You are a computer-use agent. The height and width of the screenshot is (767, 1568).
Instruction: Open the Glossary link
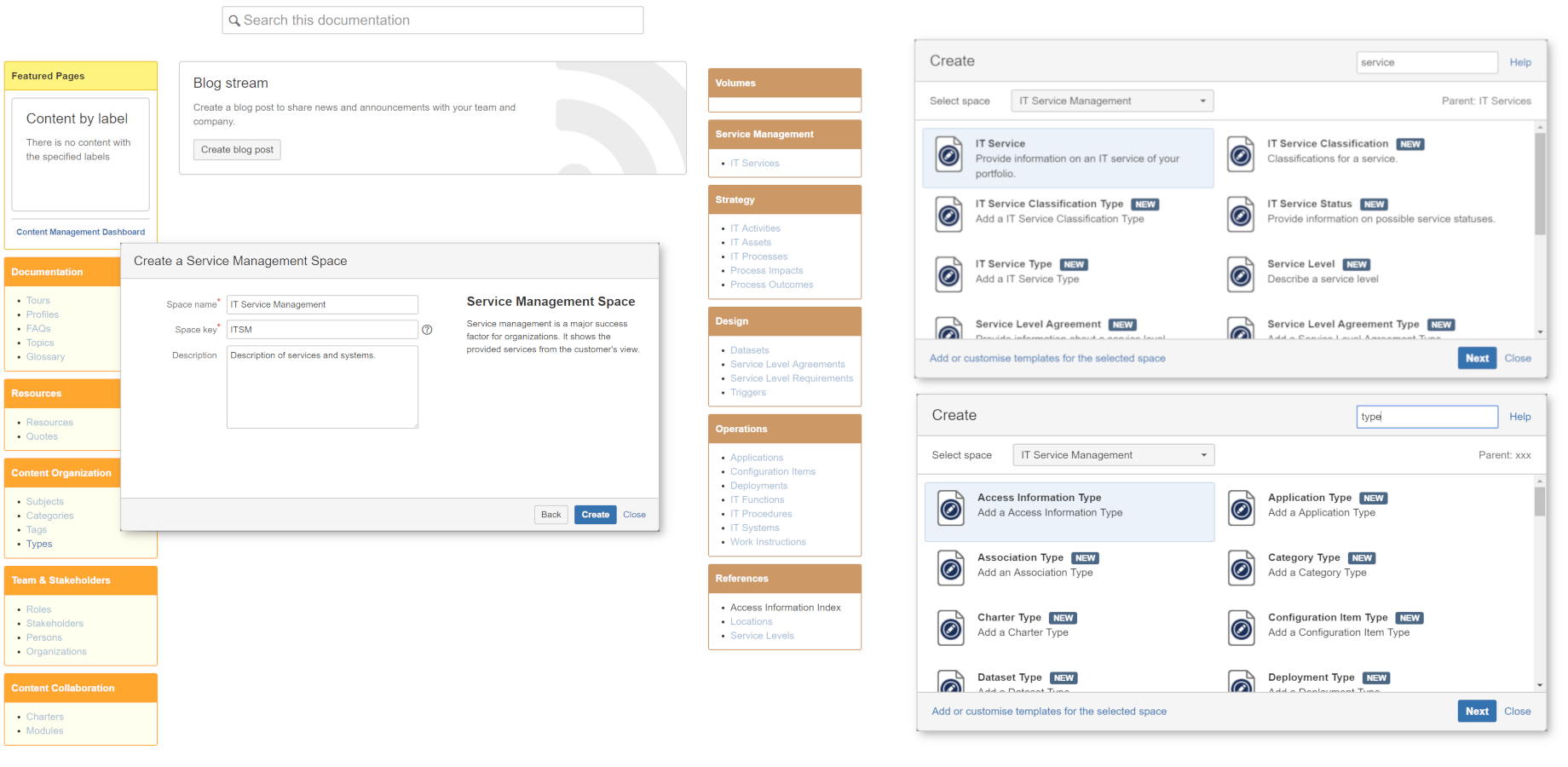(45, 357)
